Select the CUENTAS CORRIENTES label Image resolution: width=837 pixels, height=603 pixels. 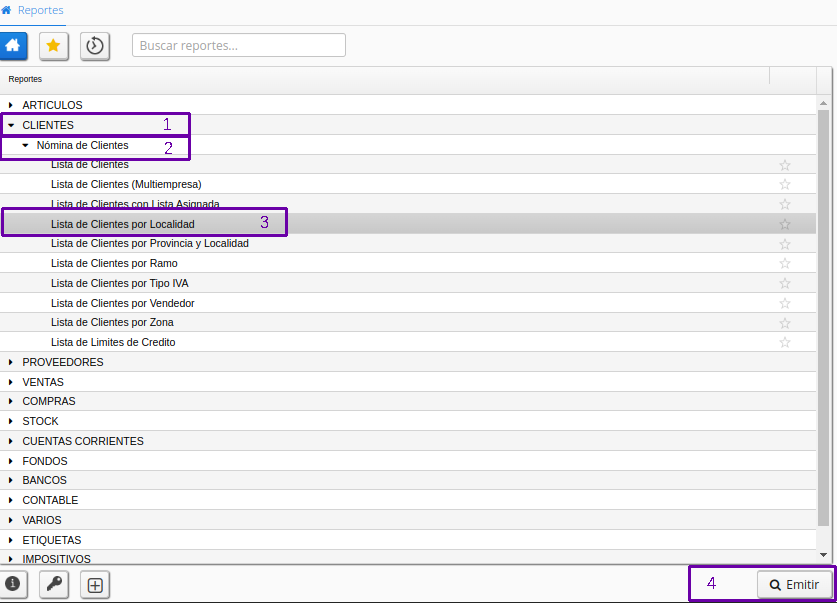tap(83, 441)
